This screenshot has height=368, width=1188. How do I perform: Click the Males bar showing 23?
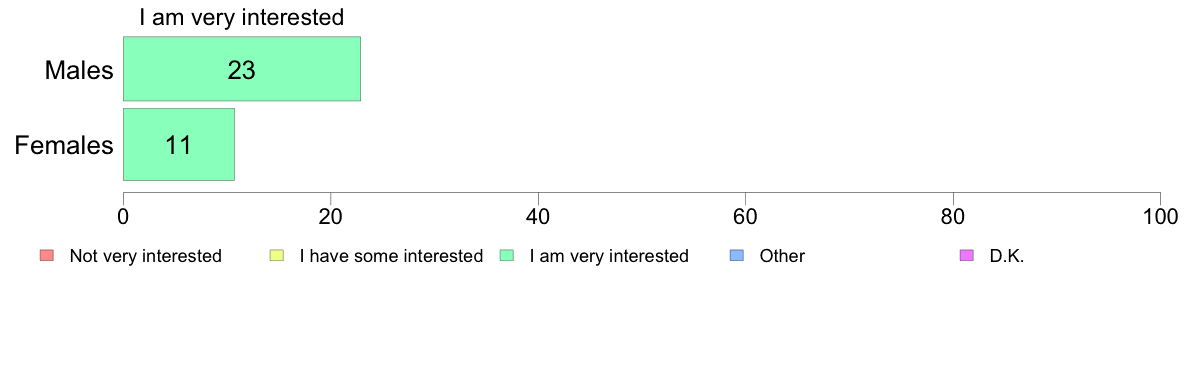[242, 69]
